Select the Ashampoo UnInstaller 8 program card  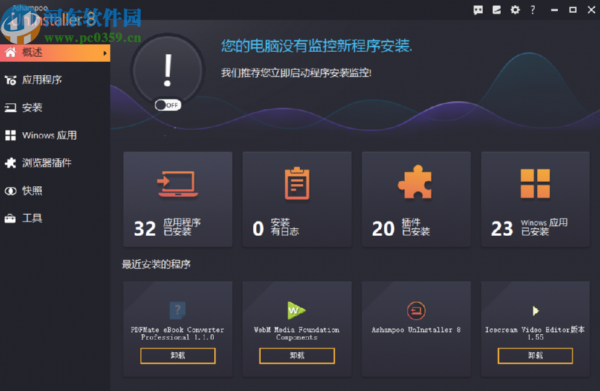(416, 329)
